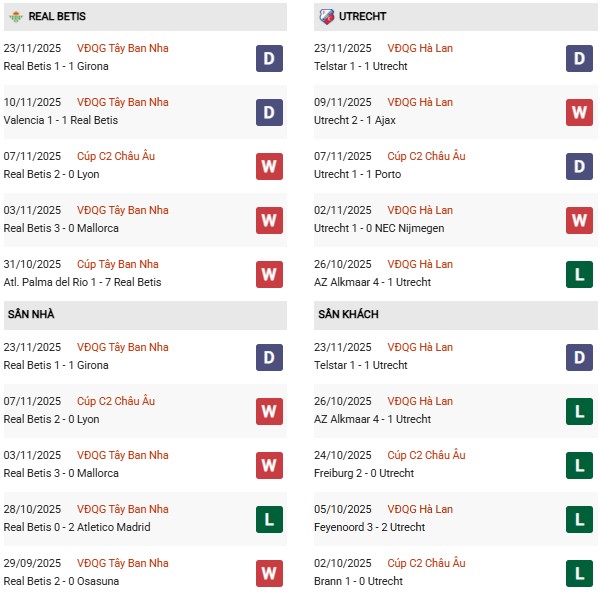Click the Real Betis club crest icon

pyautogui.click(x=14, y=16)
